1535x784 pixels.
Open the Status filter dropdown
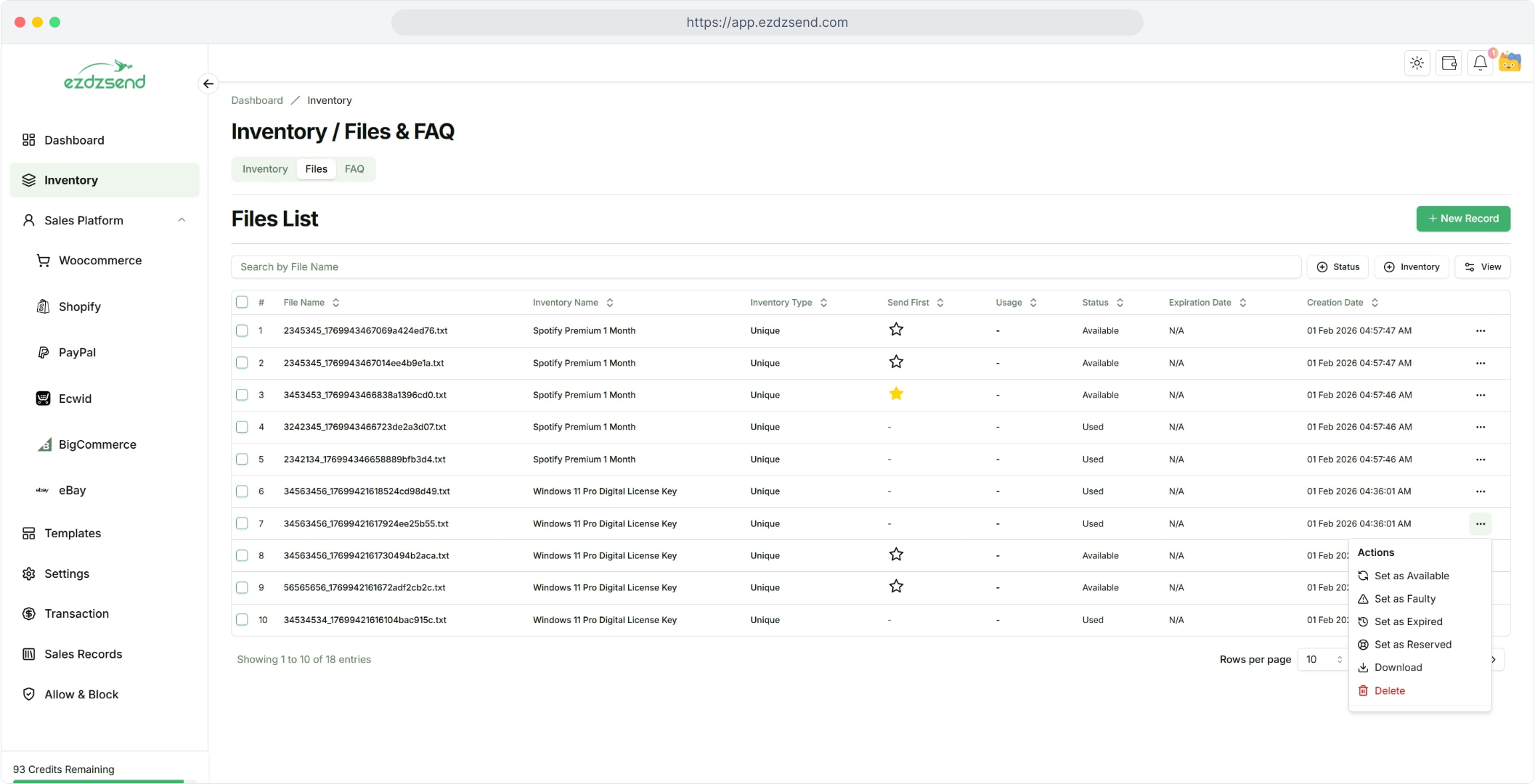point(1337,267)
